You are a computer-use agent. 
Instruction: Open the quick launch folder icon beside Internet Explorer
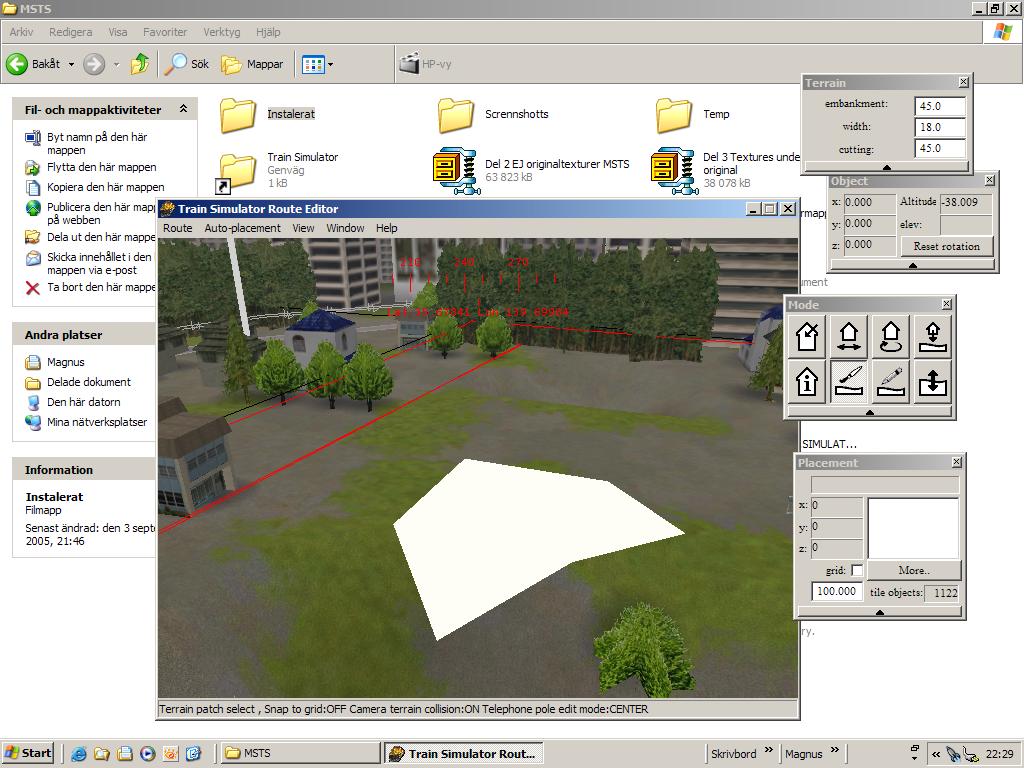[x=101, y=754]
